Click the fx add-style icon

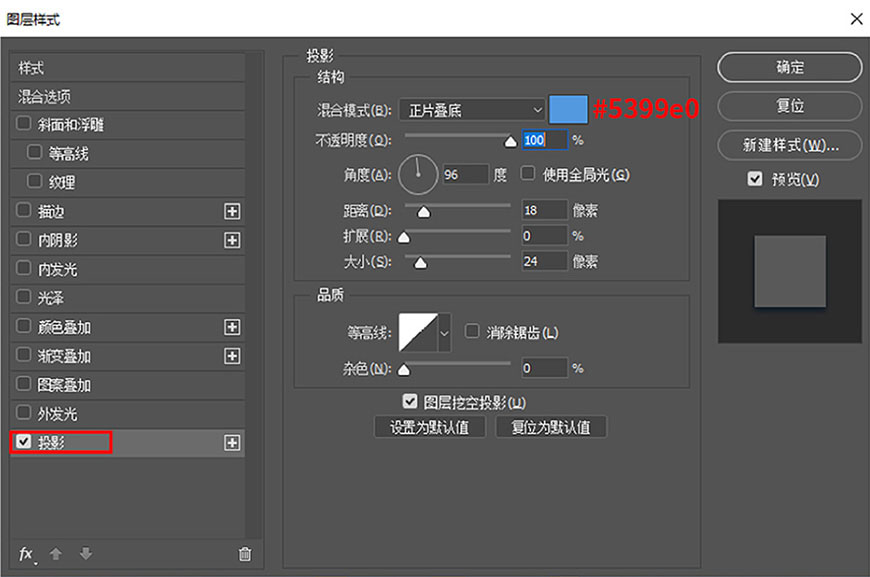[24, 554]
